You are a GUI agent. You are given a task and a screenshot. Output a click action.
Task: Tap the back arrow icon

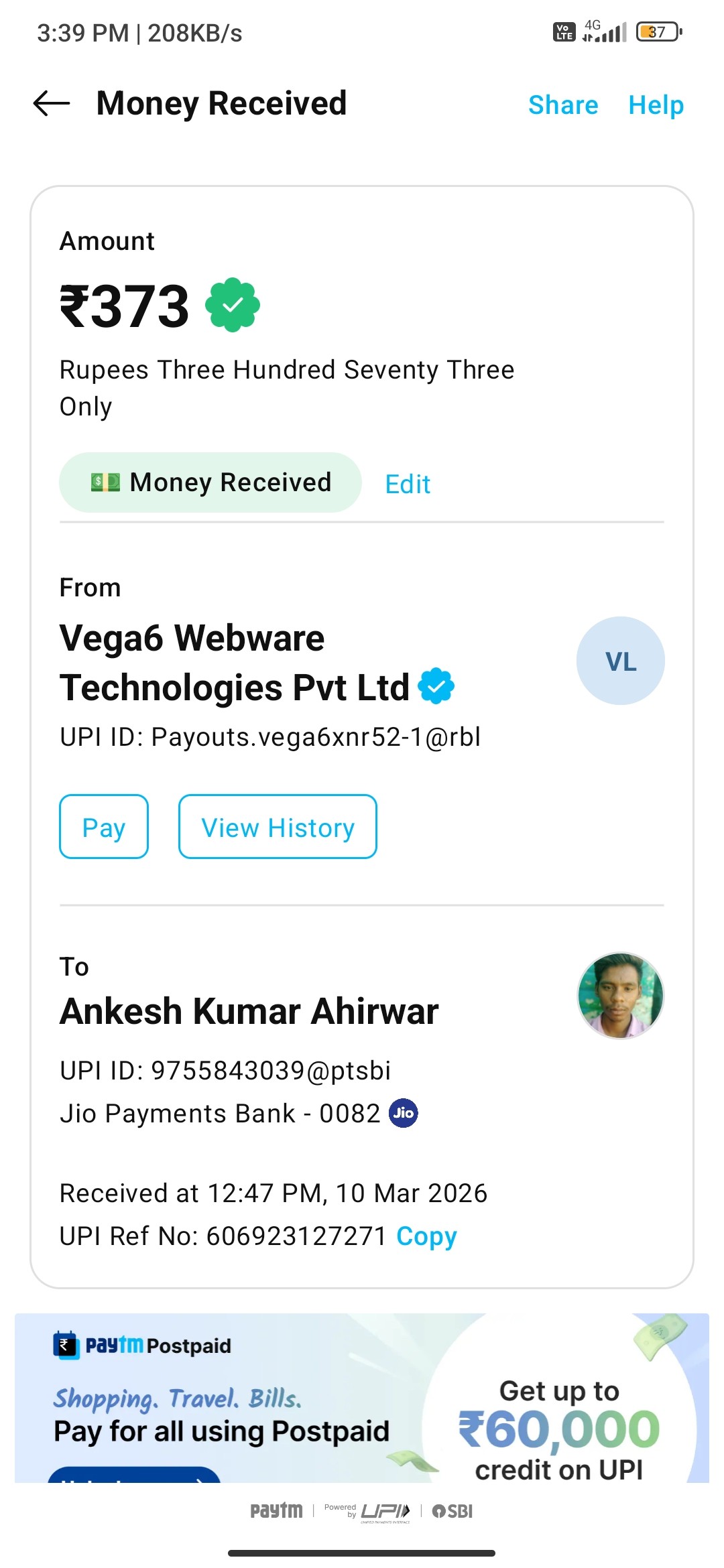click(x=52, y=104)
